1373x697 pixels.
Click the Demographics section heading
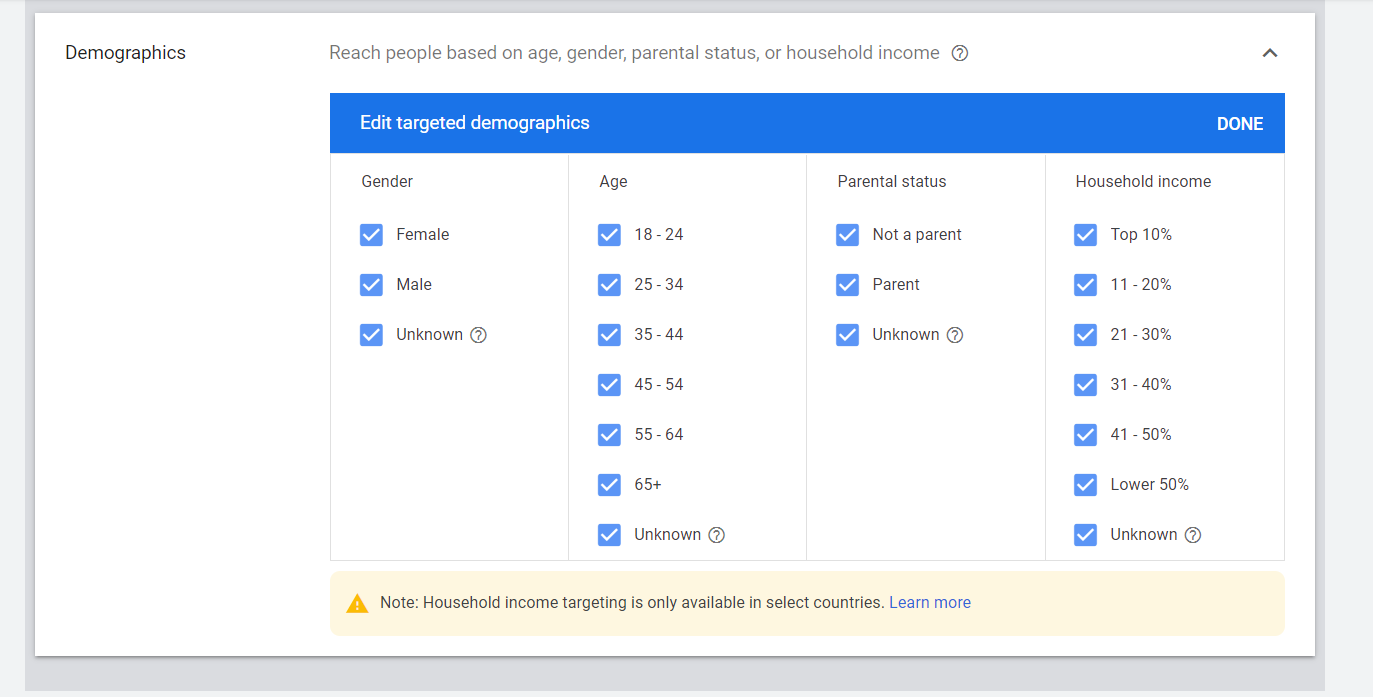pyautogui.click(x=126, y=53)
